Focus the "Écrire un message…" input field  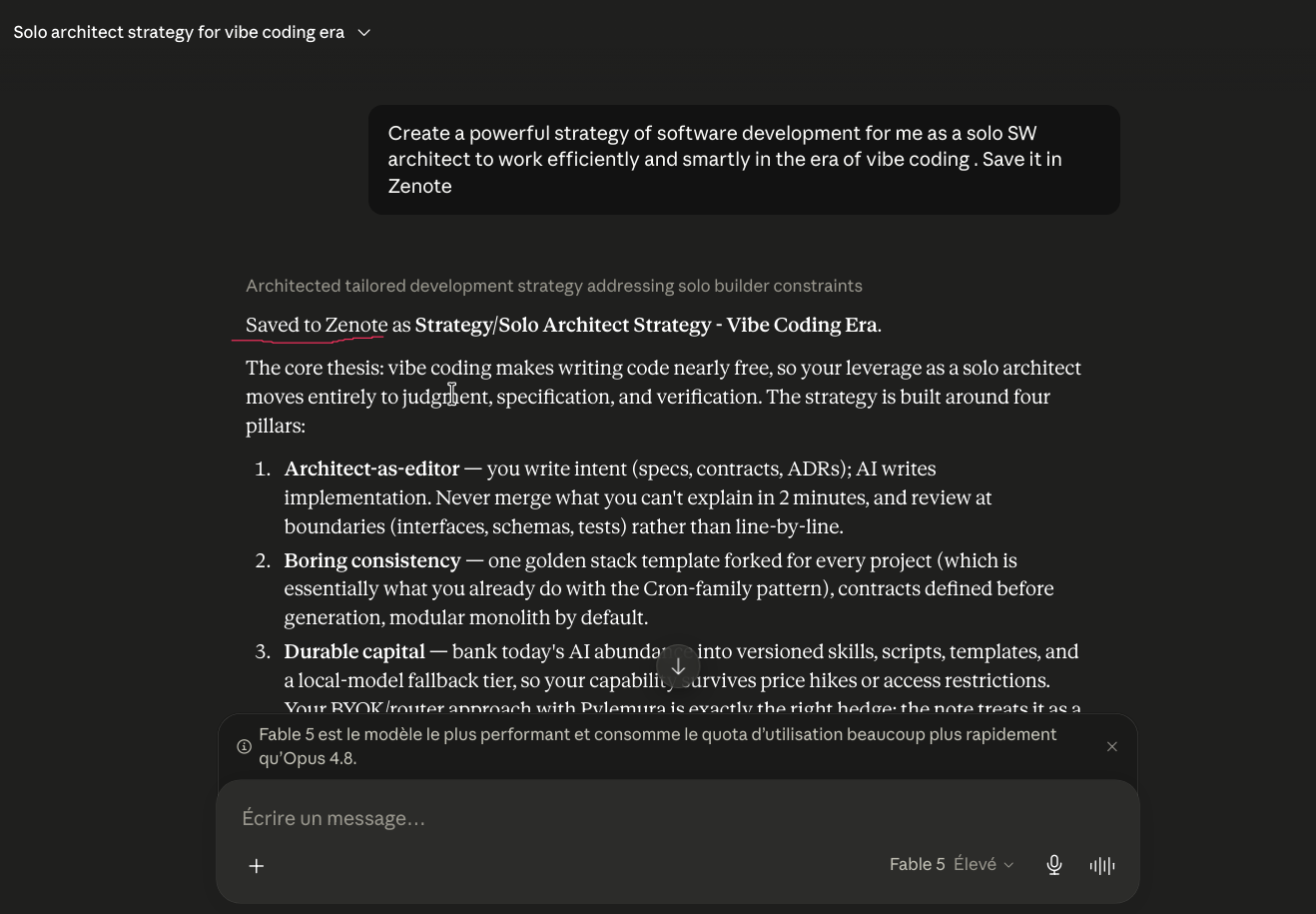[679, 818]
